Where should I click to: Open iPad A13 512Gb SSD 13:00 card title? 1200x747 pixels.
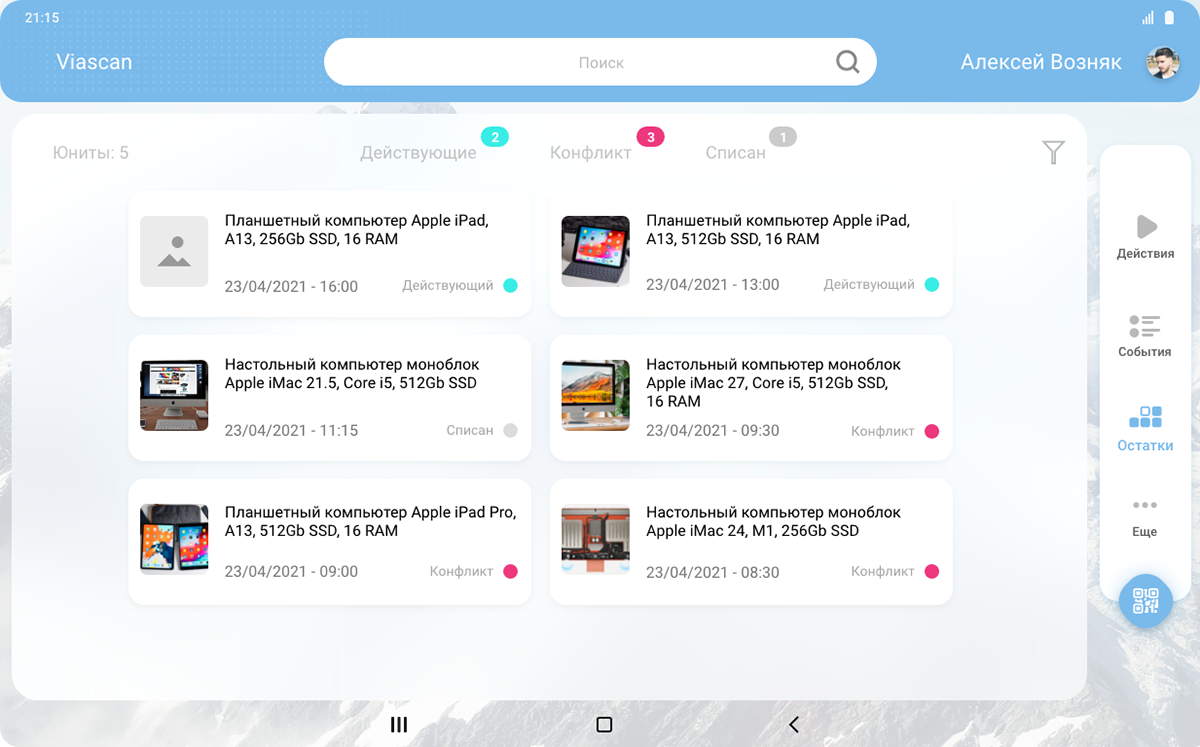click(x=778, y=230)
